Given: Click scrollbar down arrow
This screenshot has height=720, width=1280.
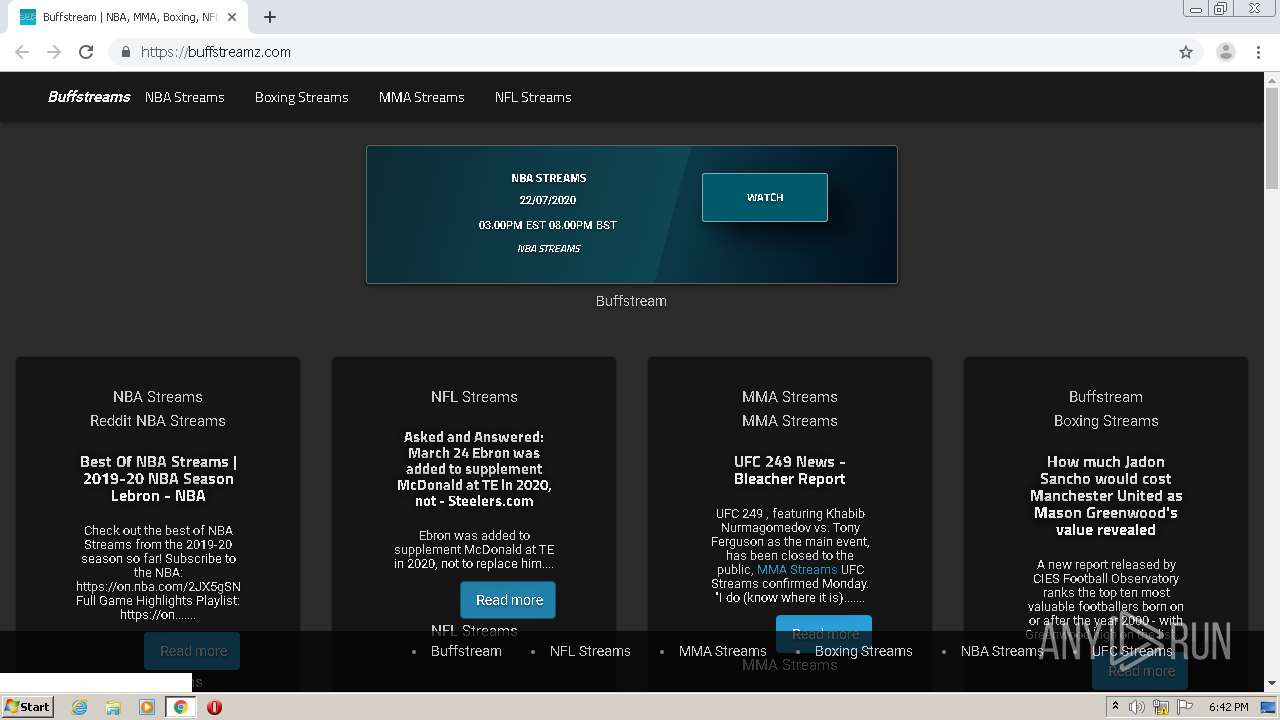Looking at the screenshot, I should pyautogui.click(x=1272, y=683).
